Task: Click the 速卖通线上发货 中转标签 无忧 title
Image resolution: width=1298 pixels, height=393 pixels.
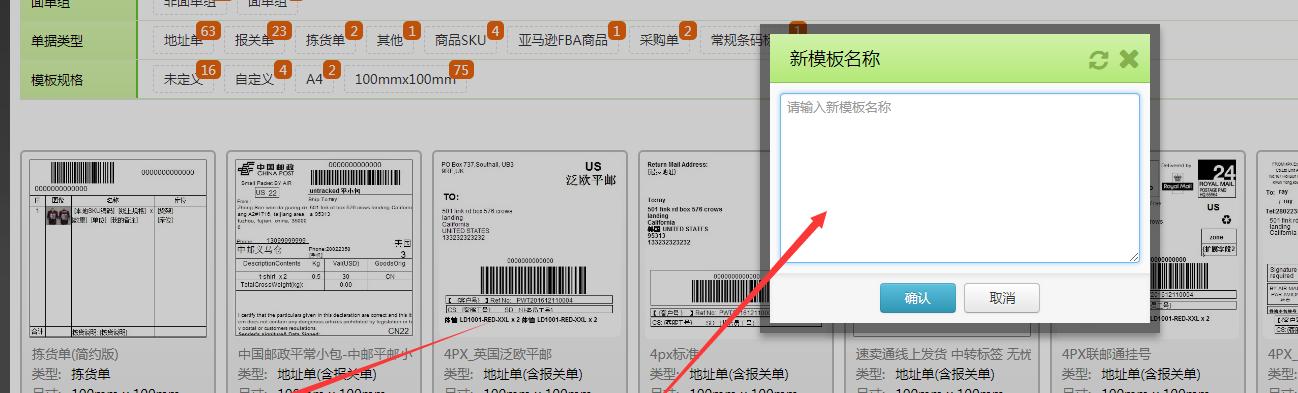Action: pyautogui.click(x=943, y=354)
